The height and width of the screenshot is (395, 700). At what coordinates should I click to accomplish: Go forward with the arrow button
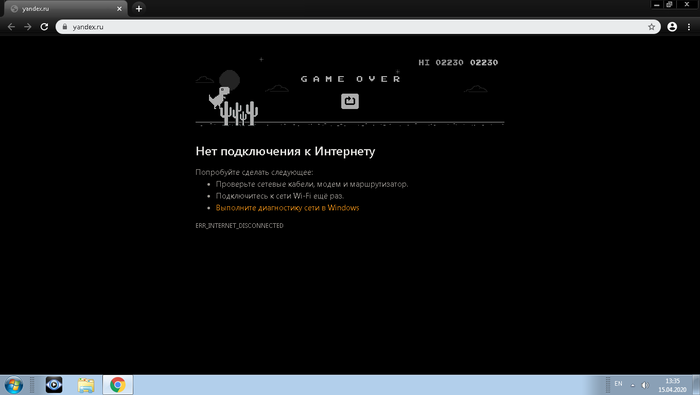28,27
